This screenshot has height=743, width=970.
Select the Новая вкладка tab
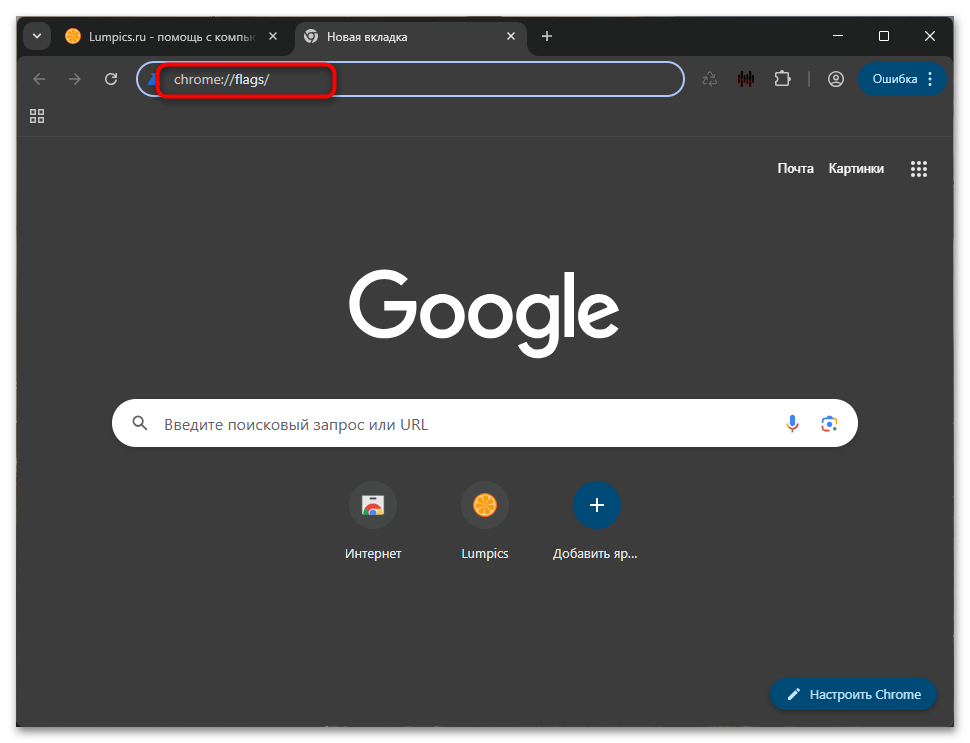[400, 35]
